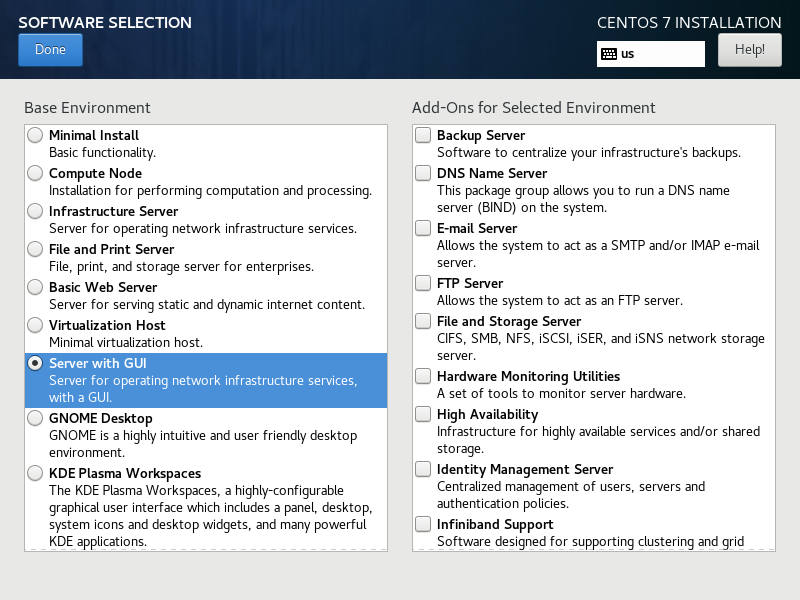The width and height of the screenshot is (800, 600).
Task: Check the DNS Name Server add-on
Action: [424, 173]
